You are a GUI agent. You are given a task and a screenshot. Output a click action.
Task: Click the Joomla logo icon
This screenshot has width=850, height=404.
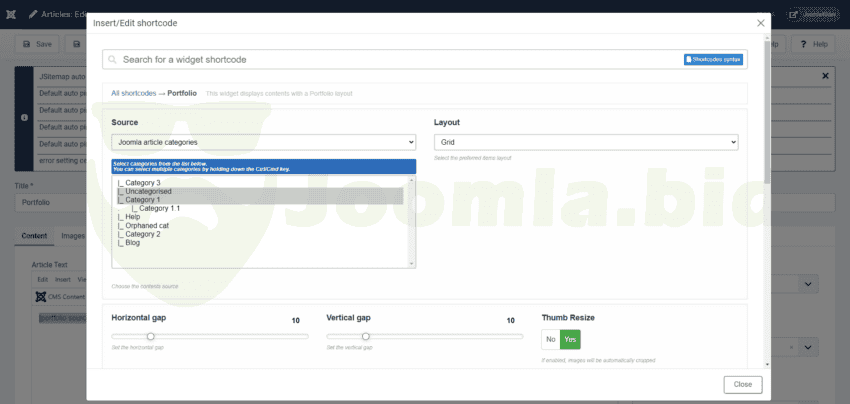9,15
